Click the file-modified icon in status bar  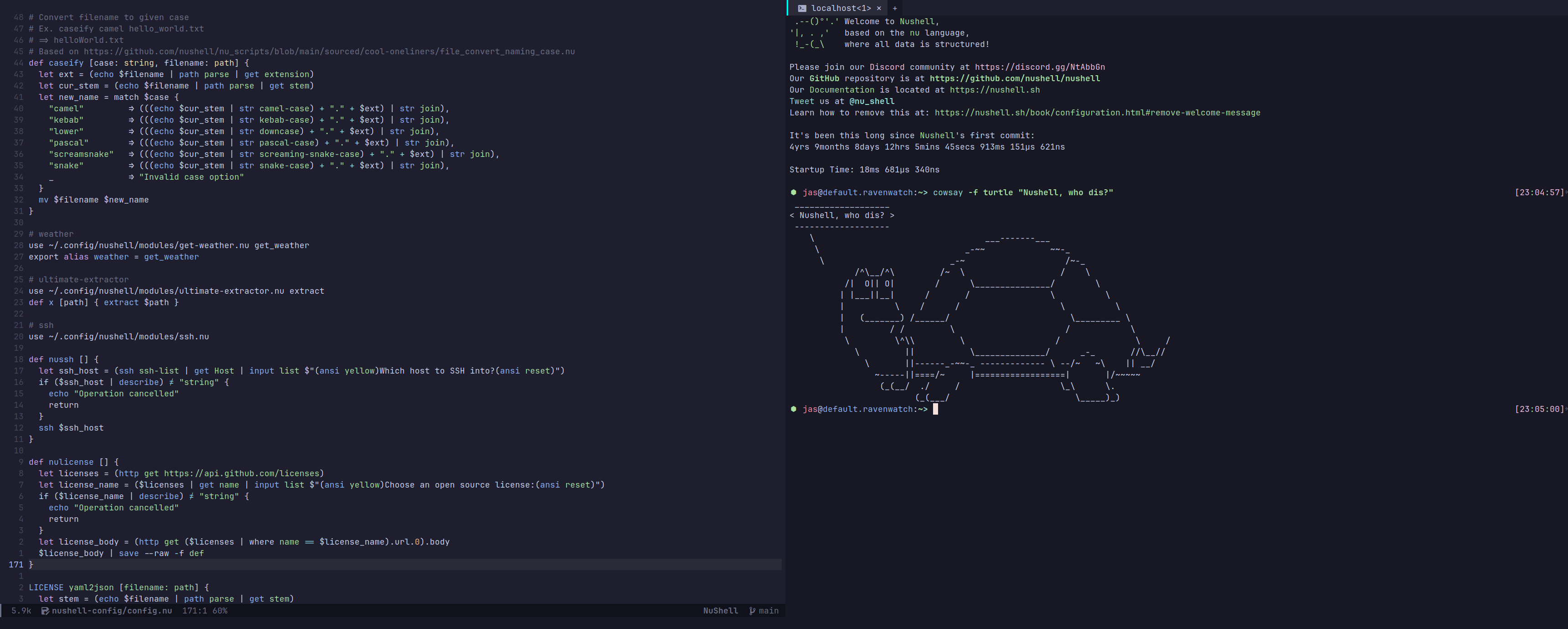click(x=45, y=611)
